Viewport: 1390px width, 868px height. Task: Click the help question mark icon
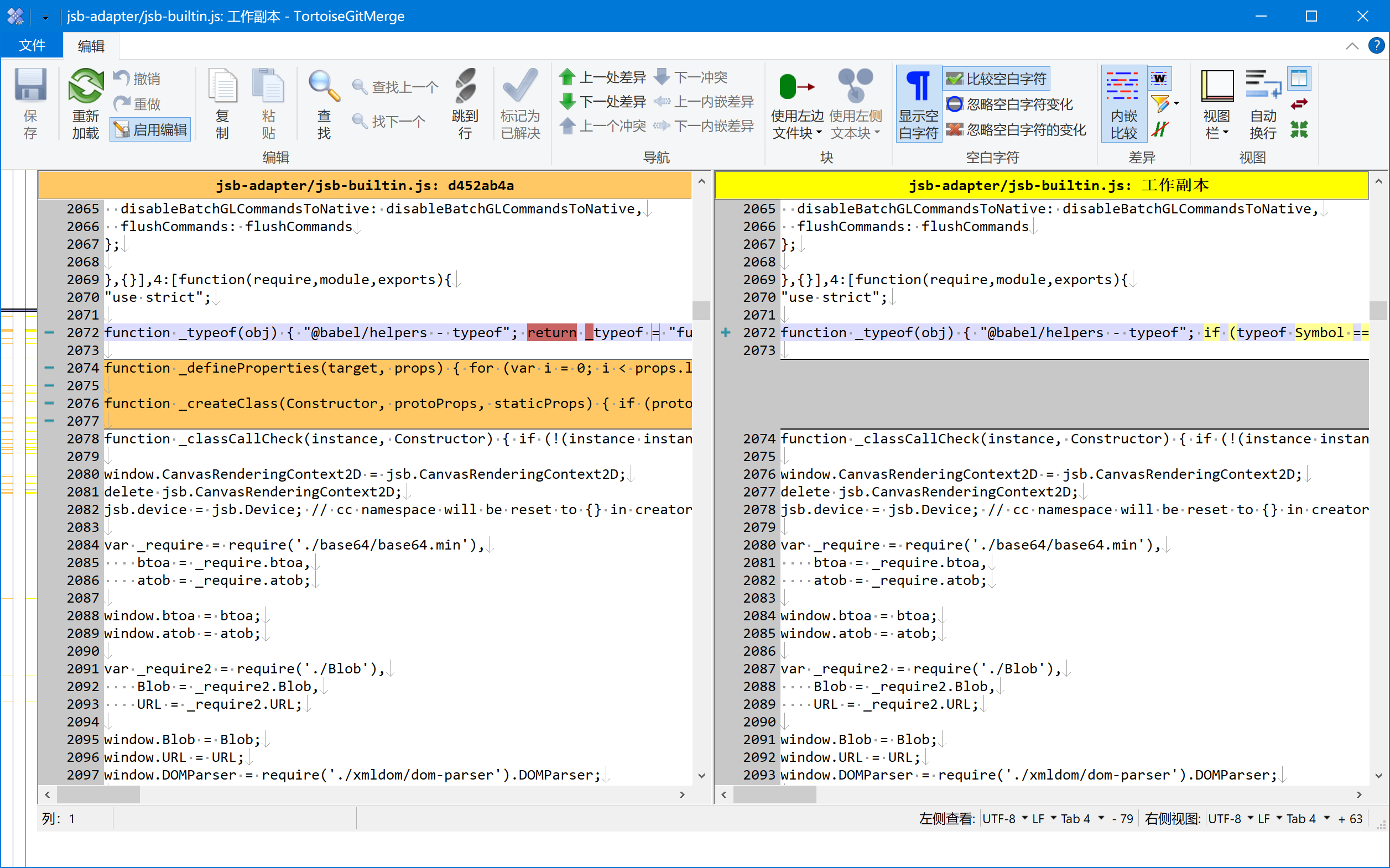pos(1376,45)
